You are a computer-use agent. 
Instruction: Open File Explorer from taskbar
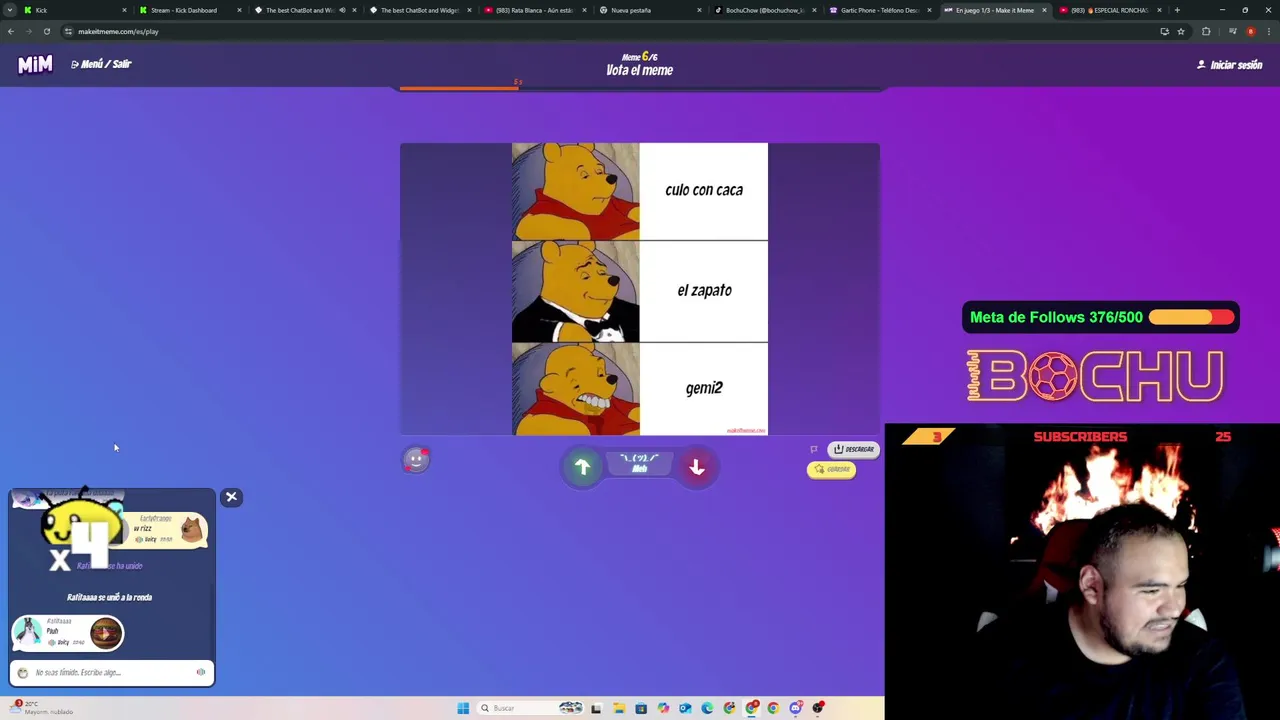tap(619, 708)
